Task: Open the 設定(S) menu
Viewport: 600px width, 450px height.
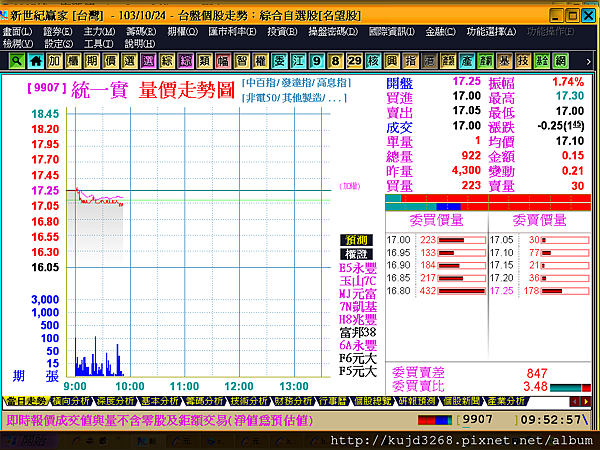Action: click(x=59, y=44)
